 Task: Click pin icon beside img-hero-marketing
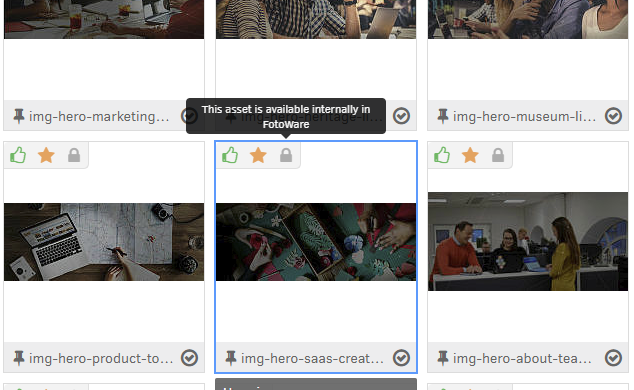pos(19,116)
